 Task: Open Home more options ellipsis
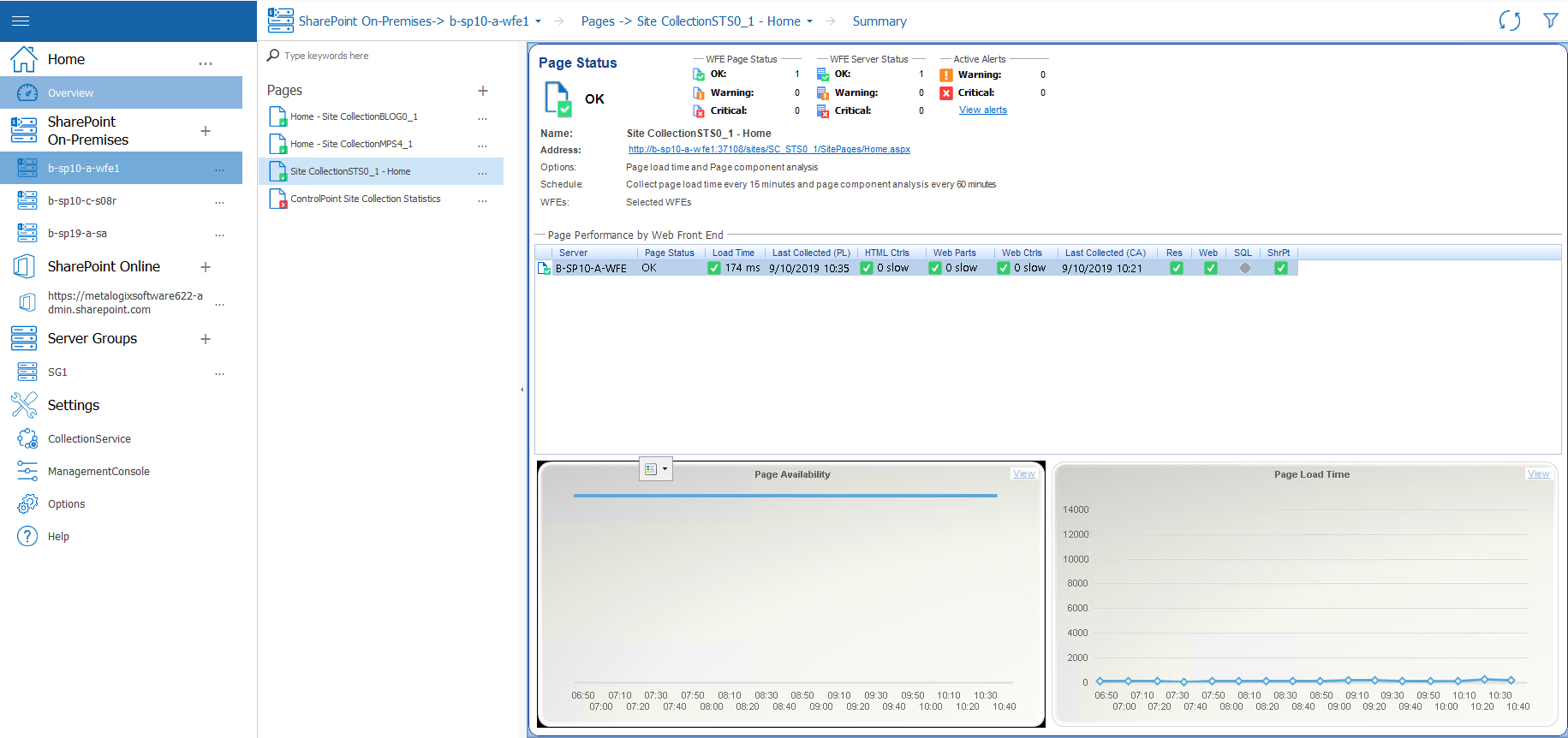click(x=206, y=62)
